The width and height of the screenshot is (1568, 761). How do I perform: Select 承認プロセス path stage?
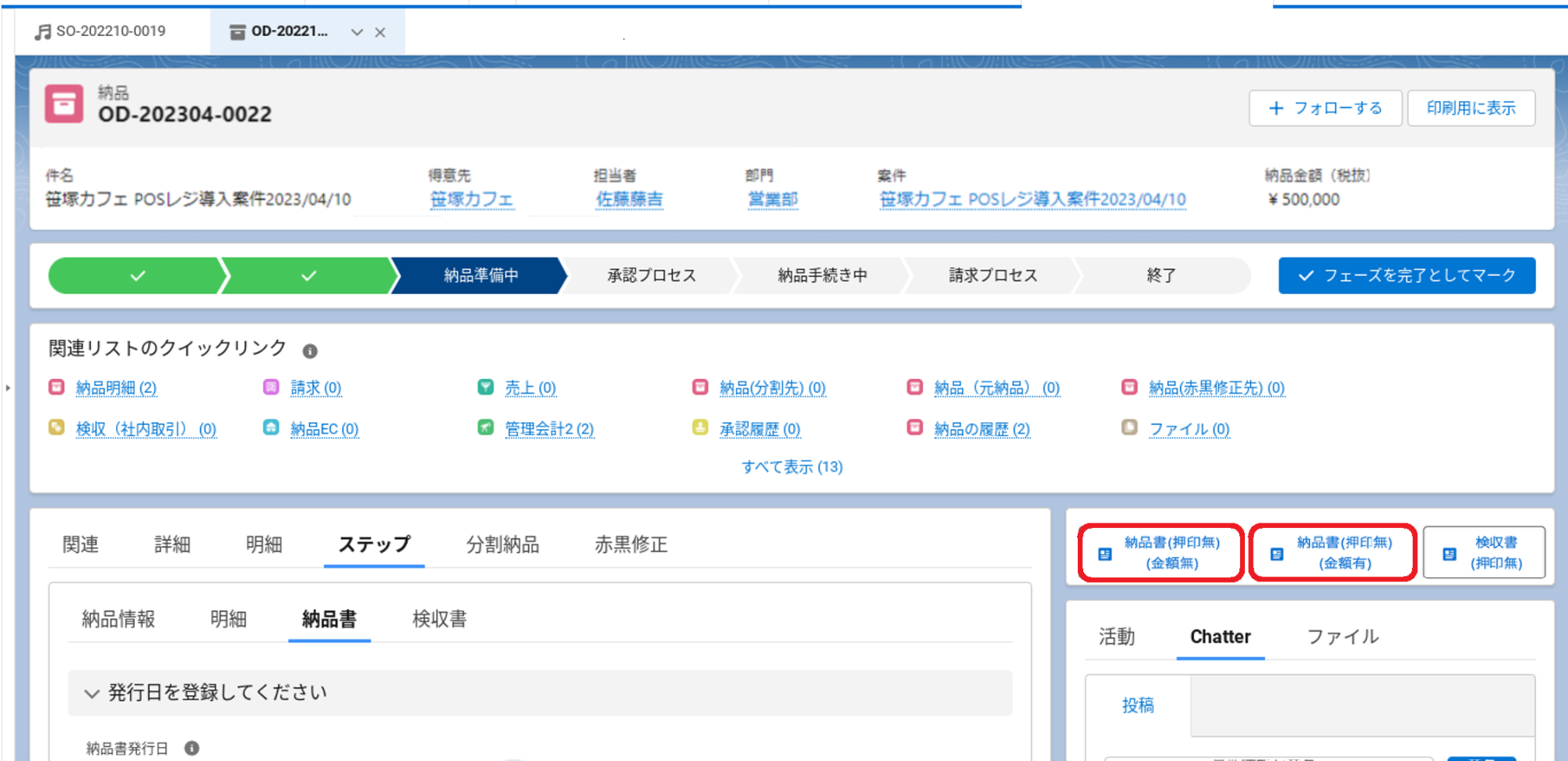click(x=651, y=275)
